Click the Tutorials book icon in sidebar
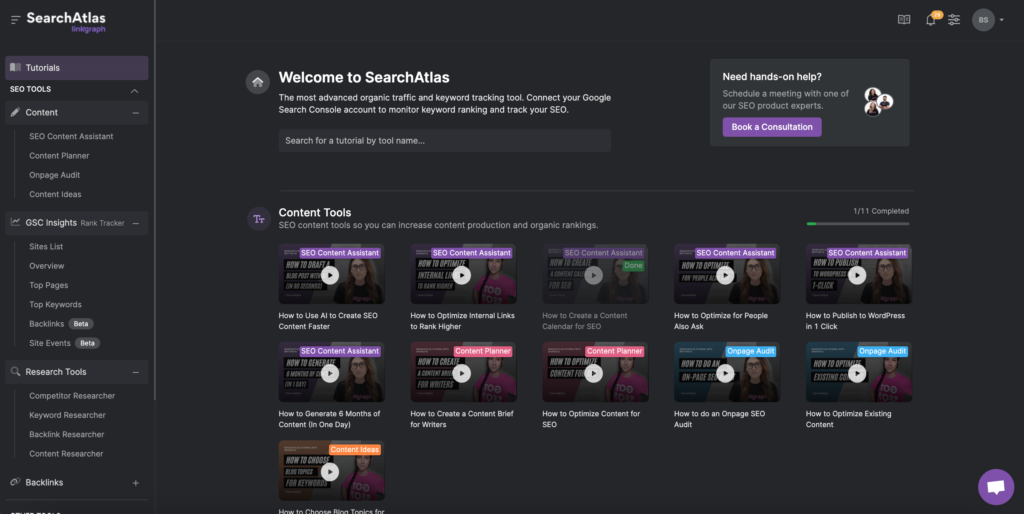 click(15, 67)
